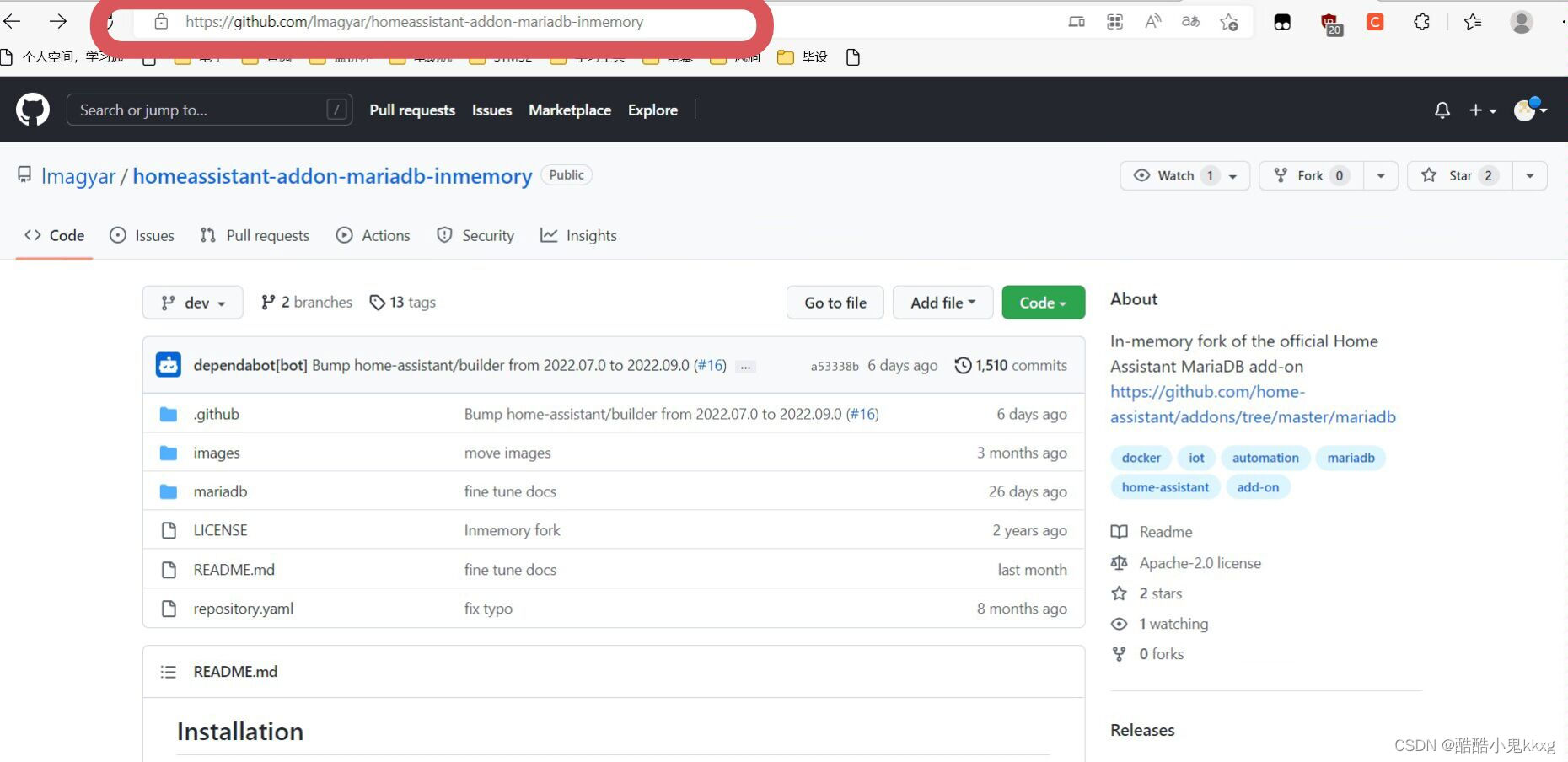
Task: Open the LICENSE file
Action: (220, 530)
